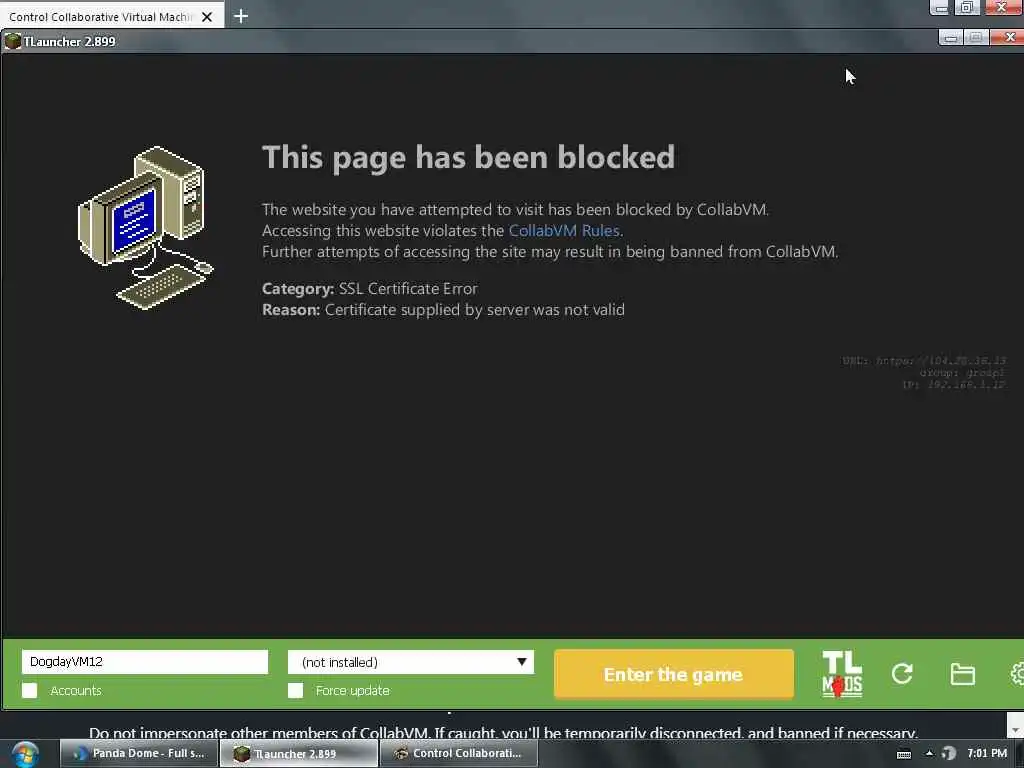Click the 7:01 PM taskbar clock
The width and height of the screenshot is (1024, 768).
point(987,753)
